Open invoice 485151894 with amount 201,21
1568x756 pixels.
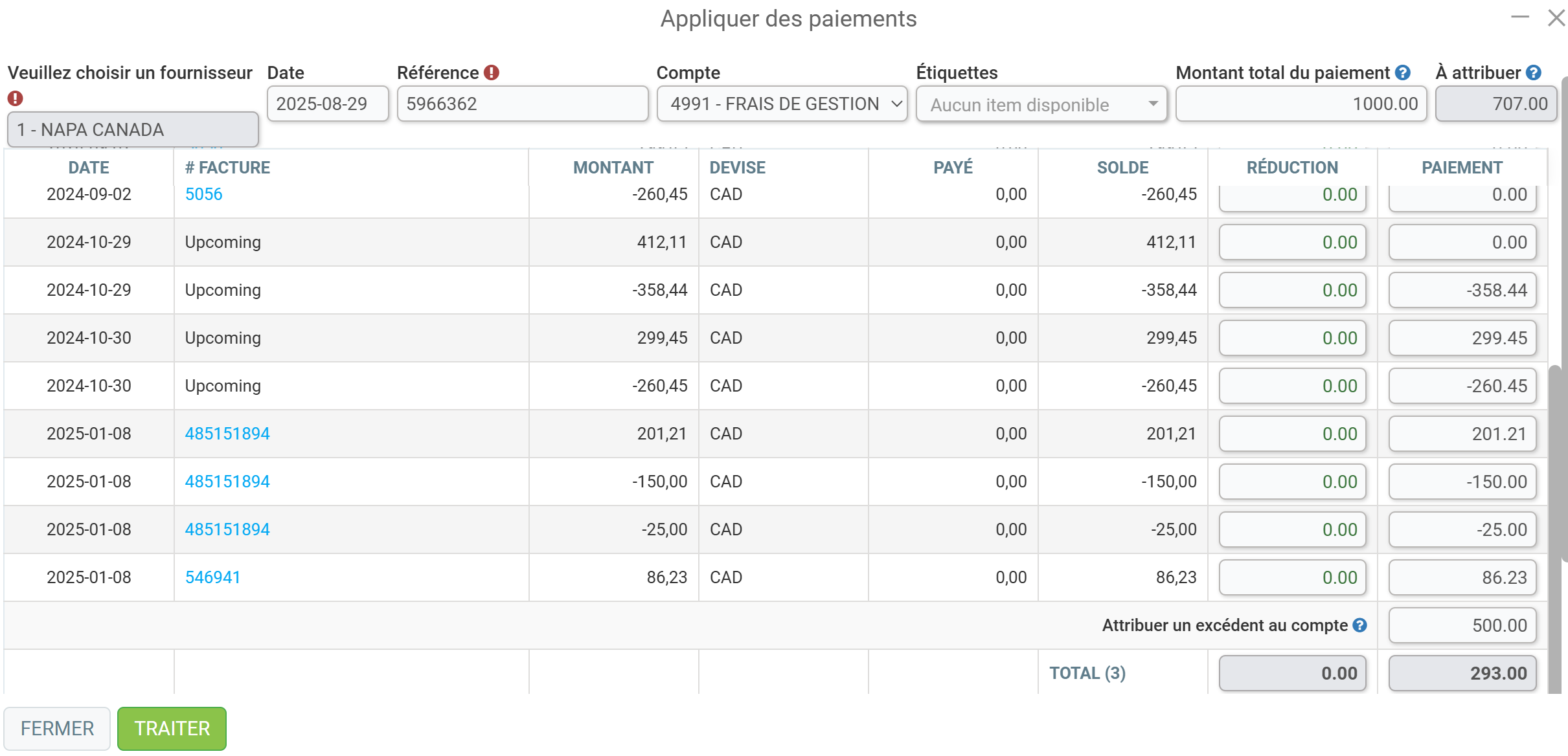[x=227, y=434]
